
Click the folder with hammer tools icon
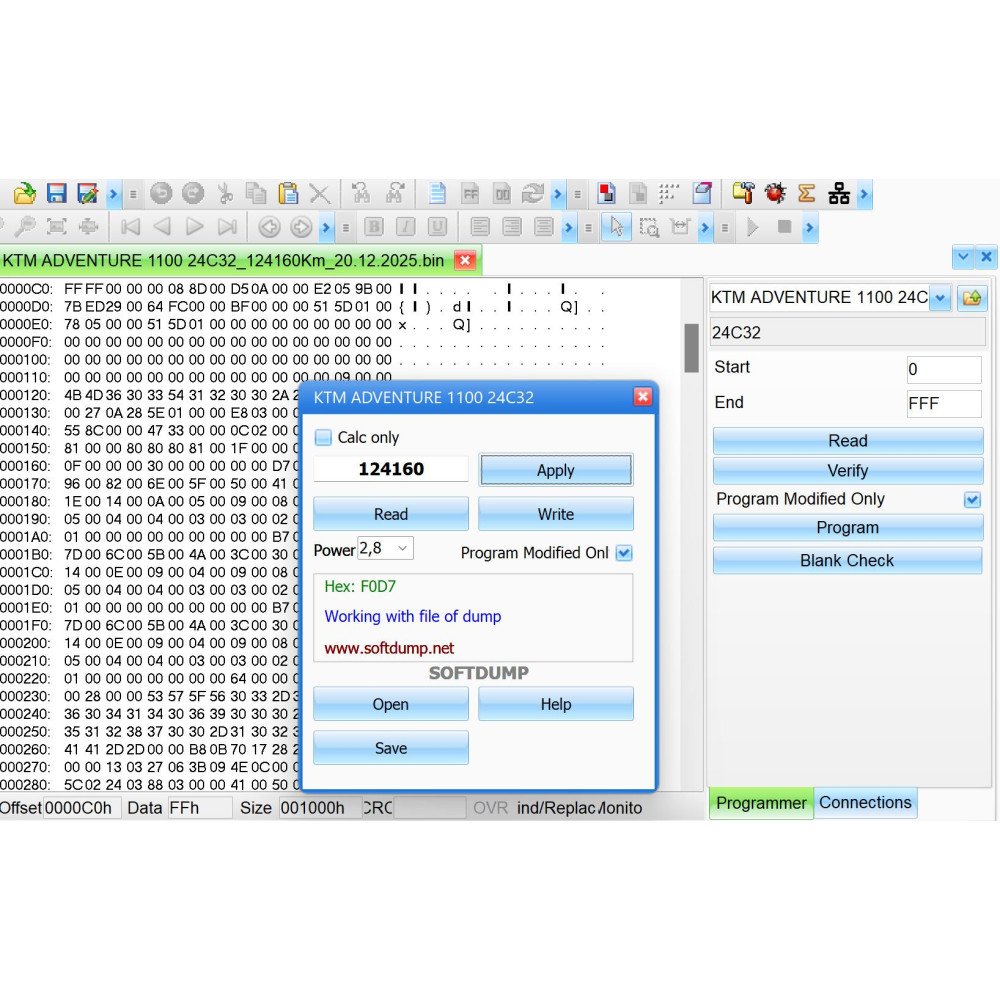743,193
